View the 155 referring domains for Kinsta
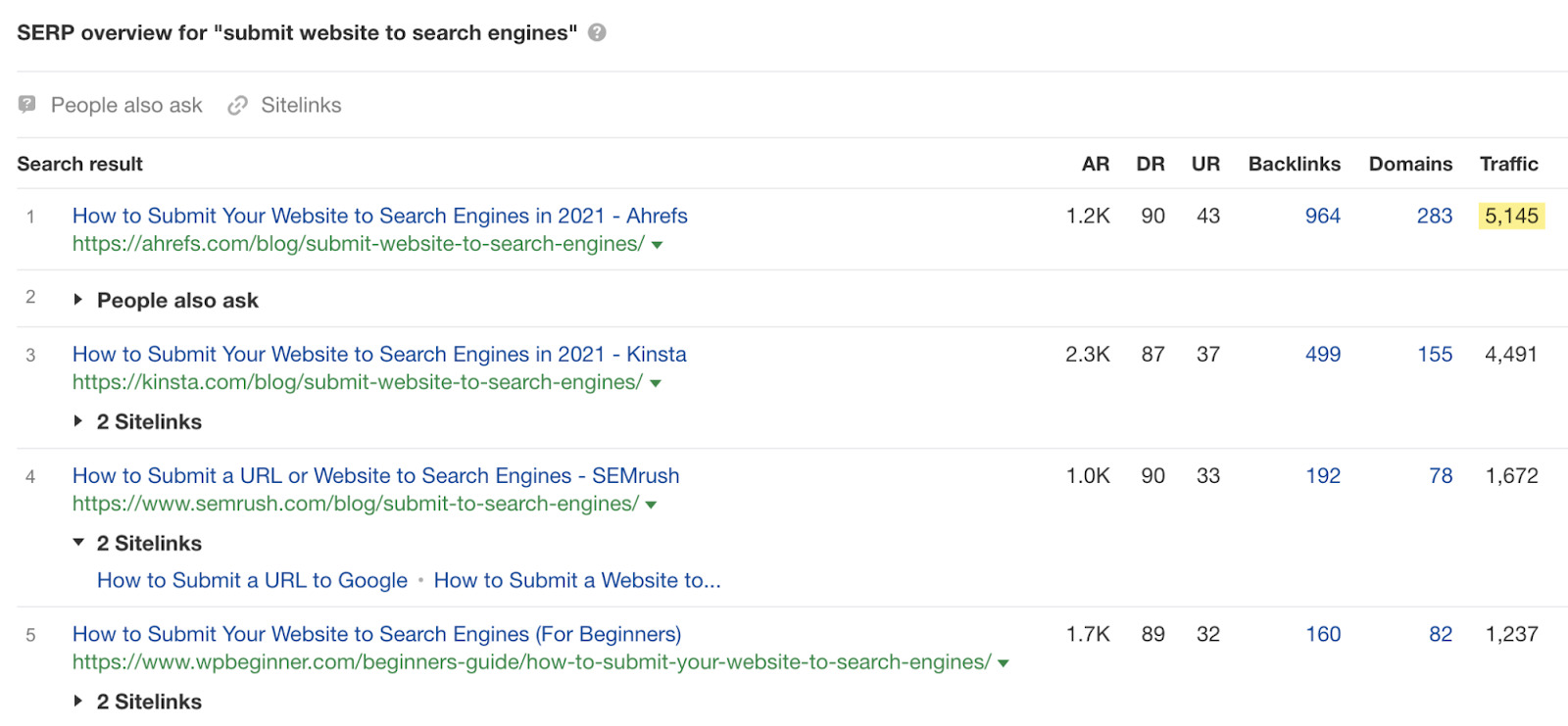The width and height of the screenshot is (1568, 726). (1435, 354)
